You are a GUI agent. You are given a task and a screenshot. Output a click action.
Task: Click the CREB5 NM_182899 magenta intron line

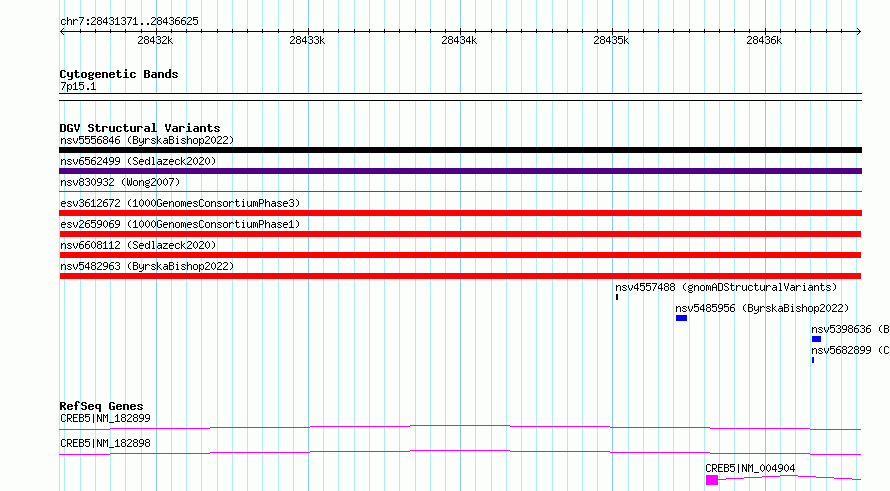pos(460,427)
